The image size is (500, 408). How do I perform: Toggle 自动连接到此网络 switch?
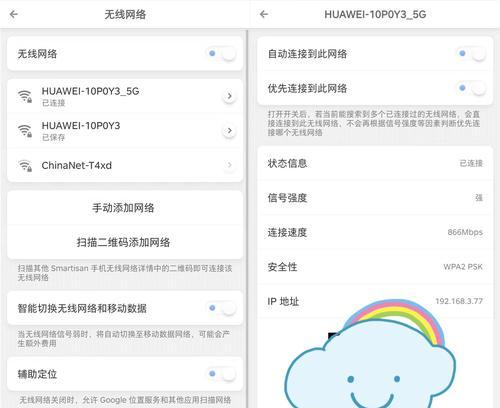[x=473, y=54]
